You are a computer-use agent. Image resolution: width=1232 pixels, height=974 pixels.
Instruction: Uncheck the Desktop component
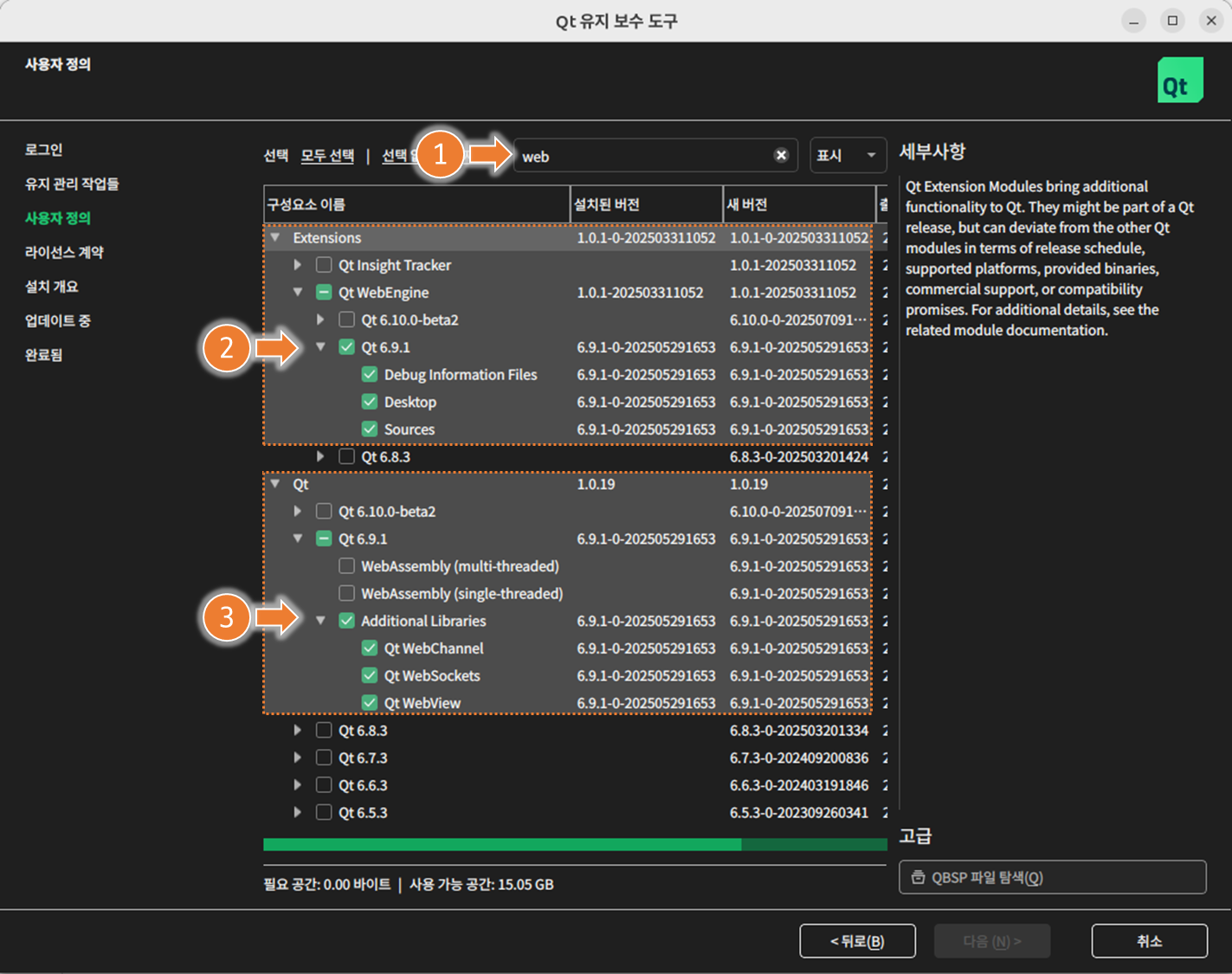click(370, 402)
